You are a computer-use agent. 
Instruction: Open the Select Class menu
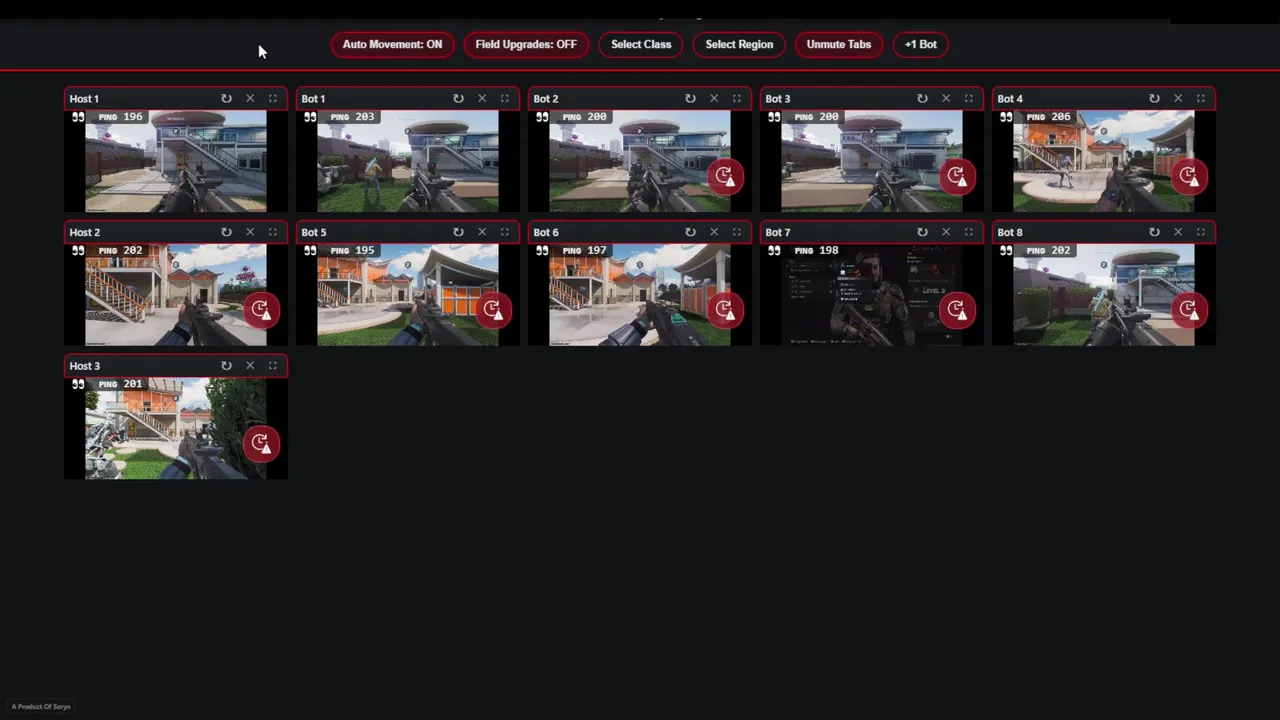(x=641, y=44)
